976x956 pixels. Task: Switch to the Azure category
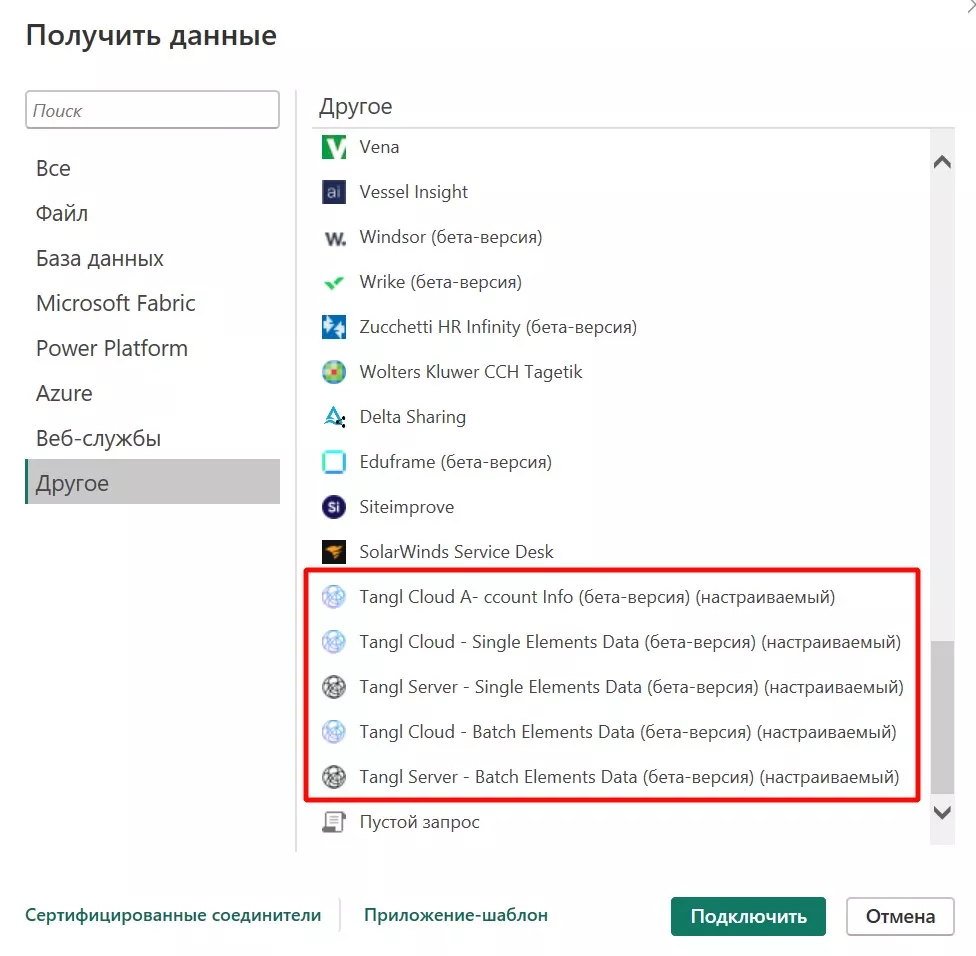click(64, 393)
